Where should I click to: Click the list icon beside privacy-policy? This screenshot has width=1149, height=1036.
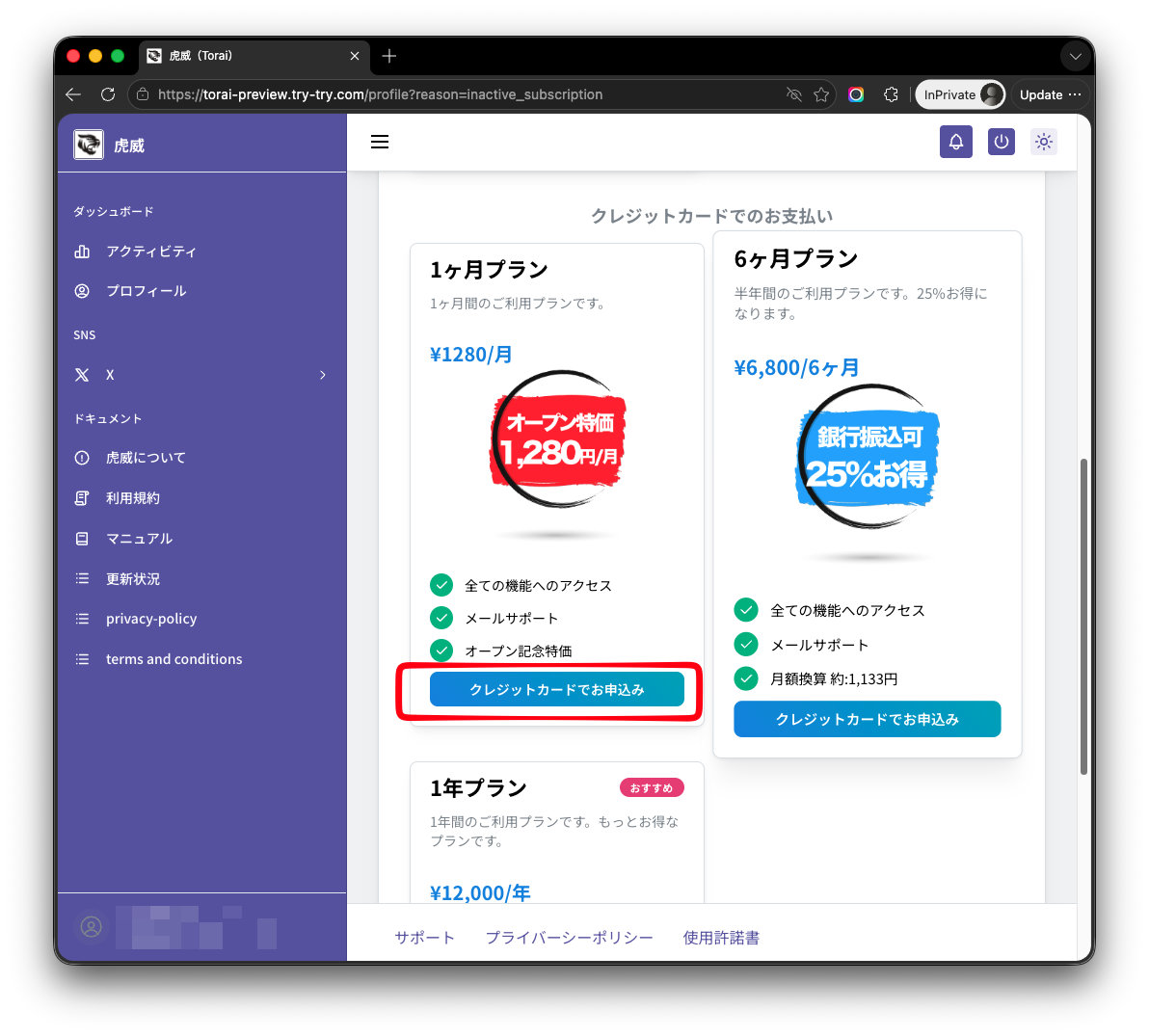[82, 619]
